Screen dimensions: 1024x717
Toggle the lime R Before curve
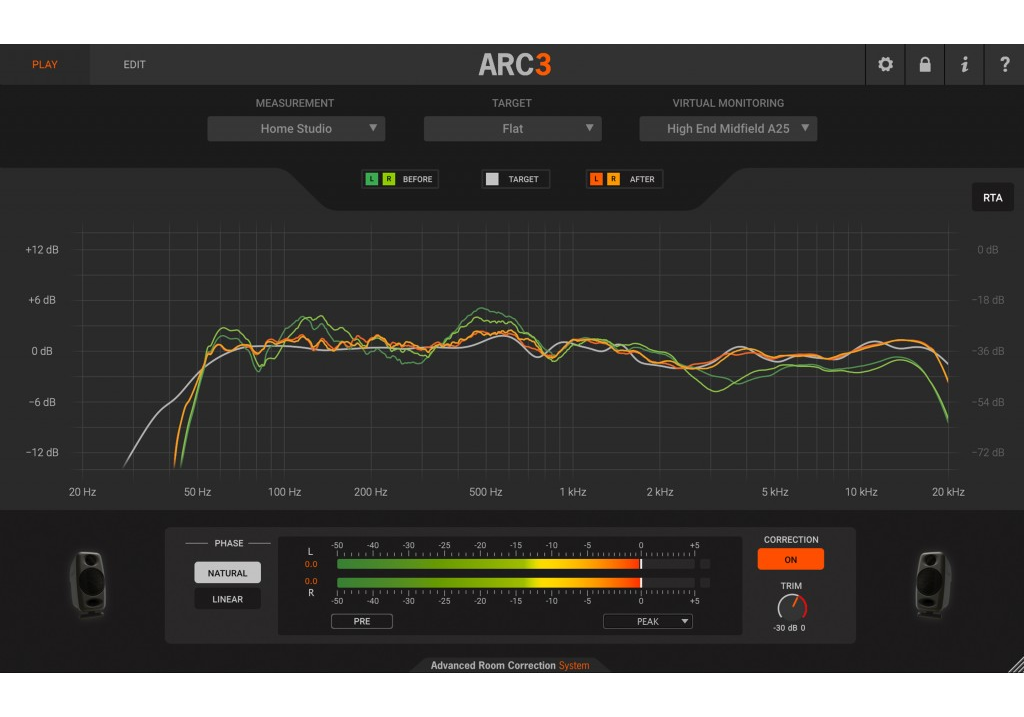(389, 179)
